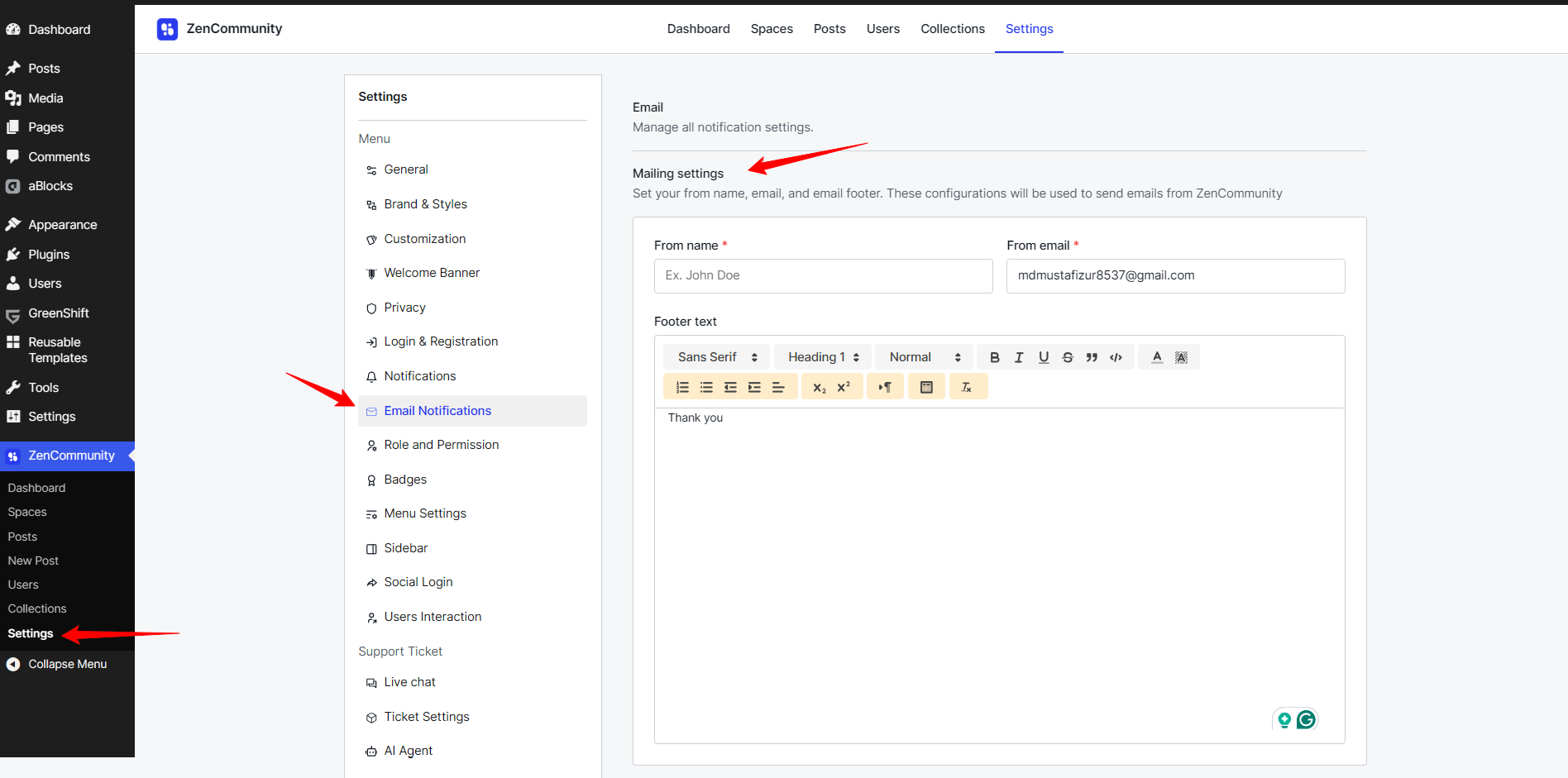Image resolution: width=1568 pixels, height=778 pixels.
Task: Toggle right-to-left text direction
Action: (885, 387)
